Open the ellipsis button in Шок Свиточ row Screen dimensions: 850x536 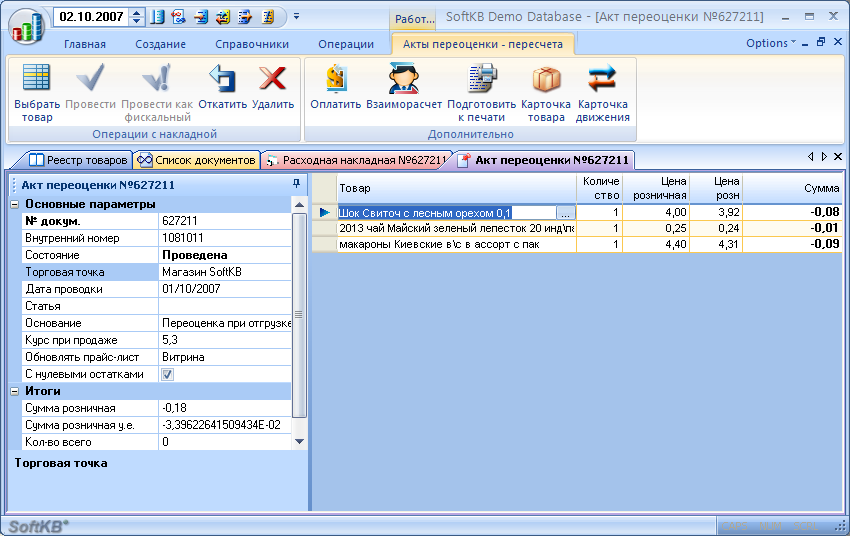click(x=565, y=213)
